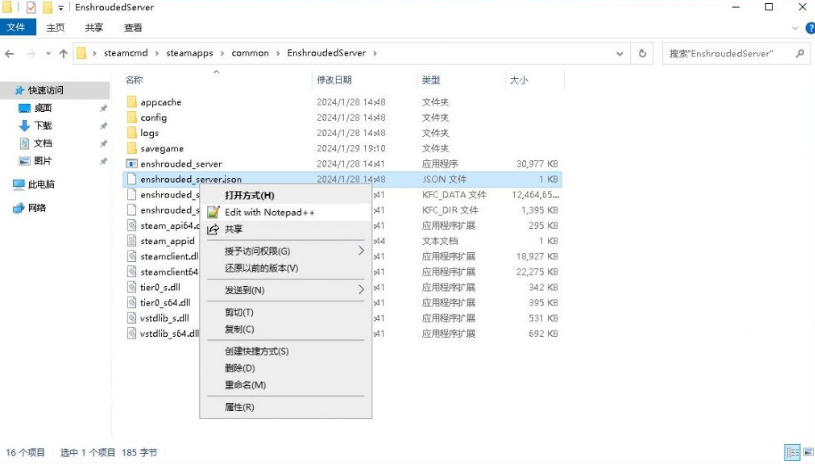The width and height of the screenshot is (815, 464).
Task: Select the Downloads (下载) quick access icon
Action: click(25, 126)
